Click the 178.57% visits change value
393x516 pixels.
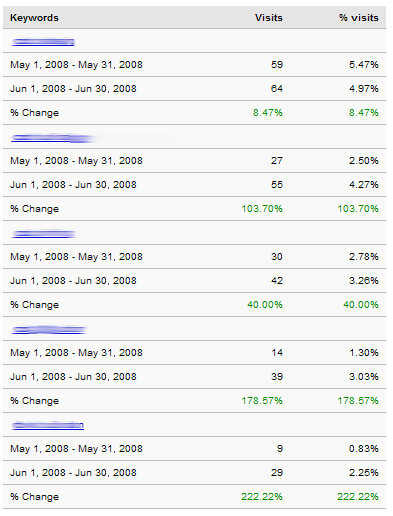point(262,401)
